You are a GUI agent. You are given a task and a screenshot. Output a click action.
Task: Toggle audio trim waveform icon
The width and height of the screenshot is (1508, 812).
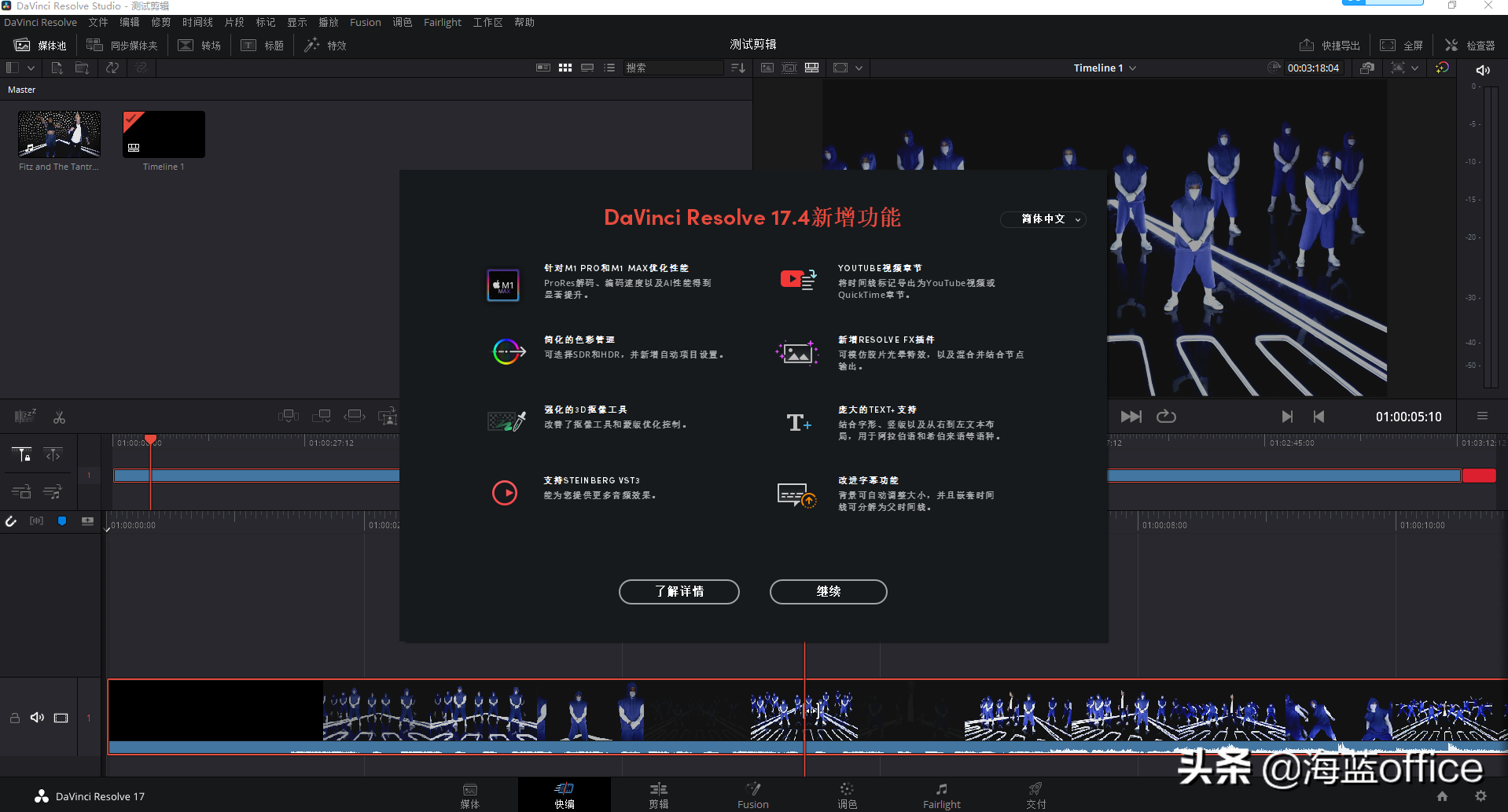point(37,521)
